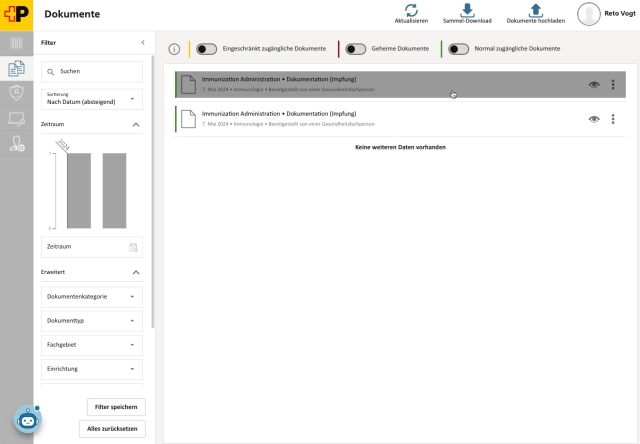Click file icon of highlighted first document
This screenshot has height=444, width=640.
click(x=188, y=84)
